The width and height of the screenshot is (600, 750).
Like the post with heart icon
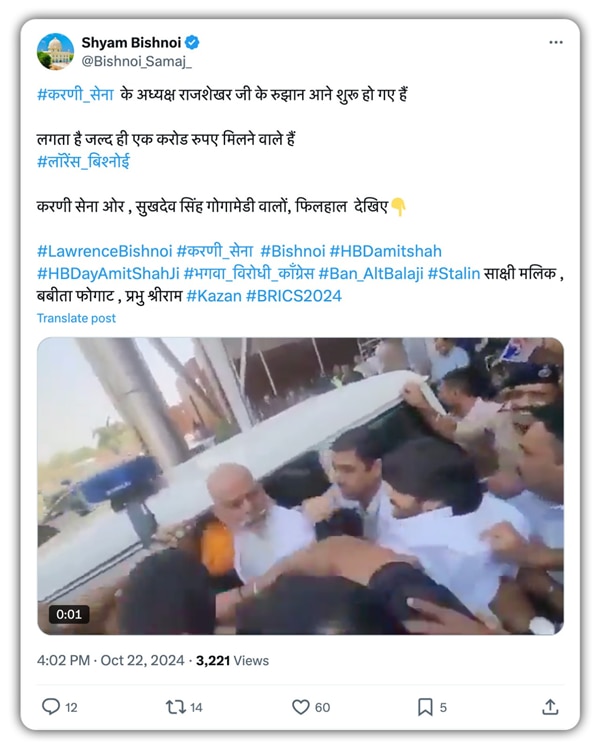[x=300, y=707]
